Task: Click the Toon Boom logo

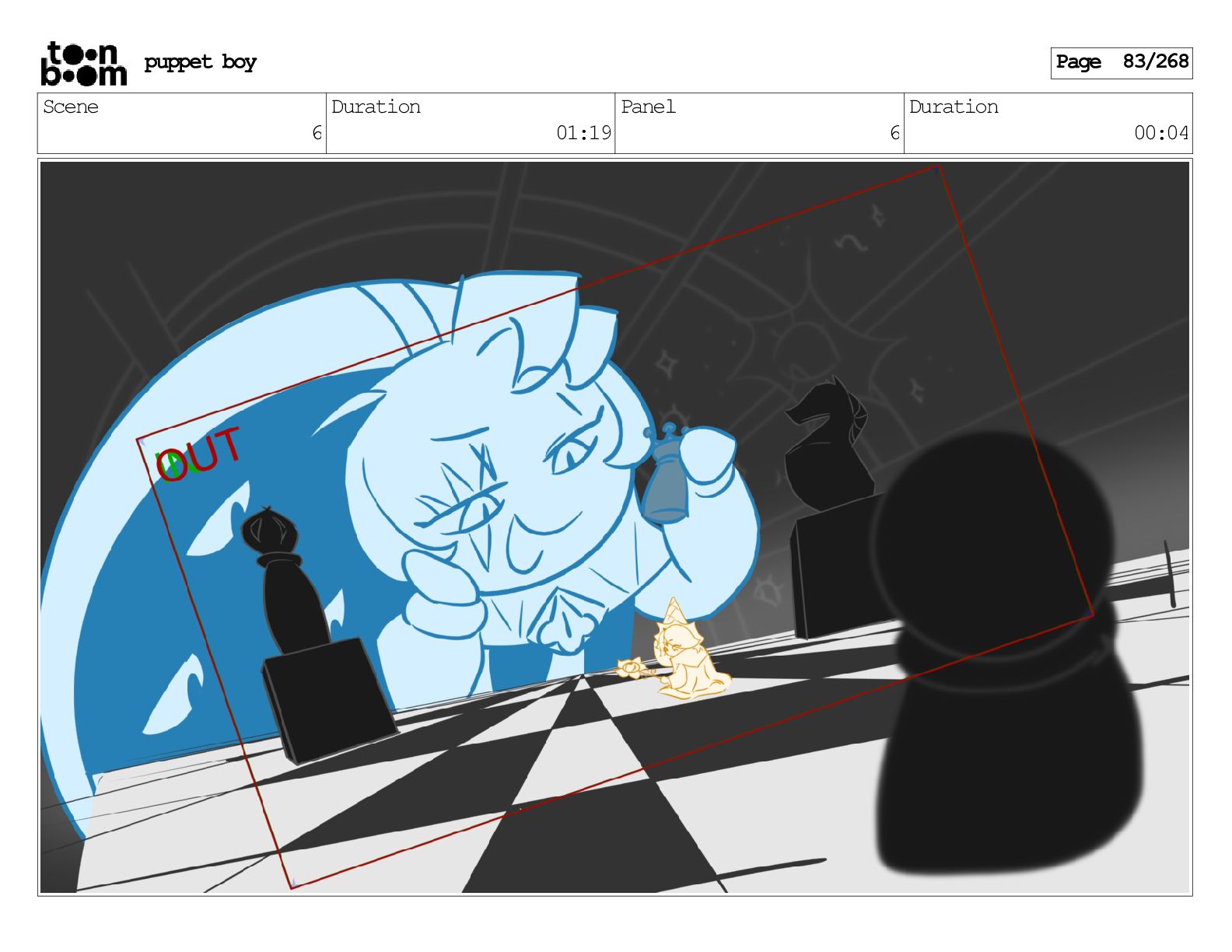Action: (83, 63)
